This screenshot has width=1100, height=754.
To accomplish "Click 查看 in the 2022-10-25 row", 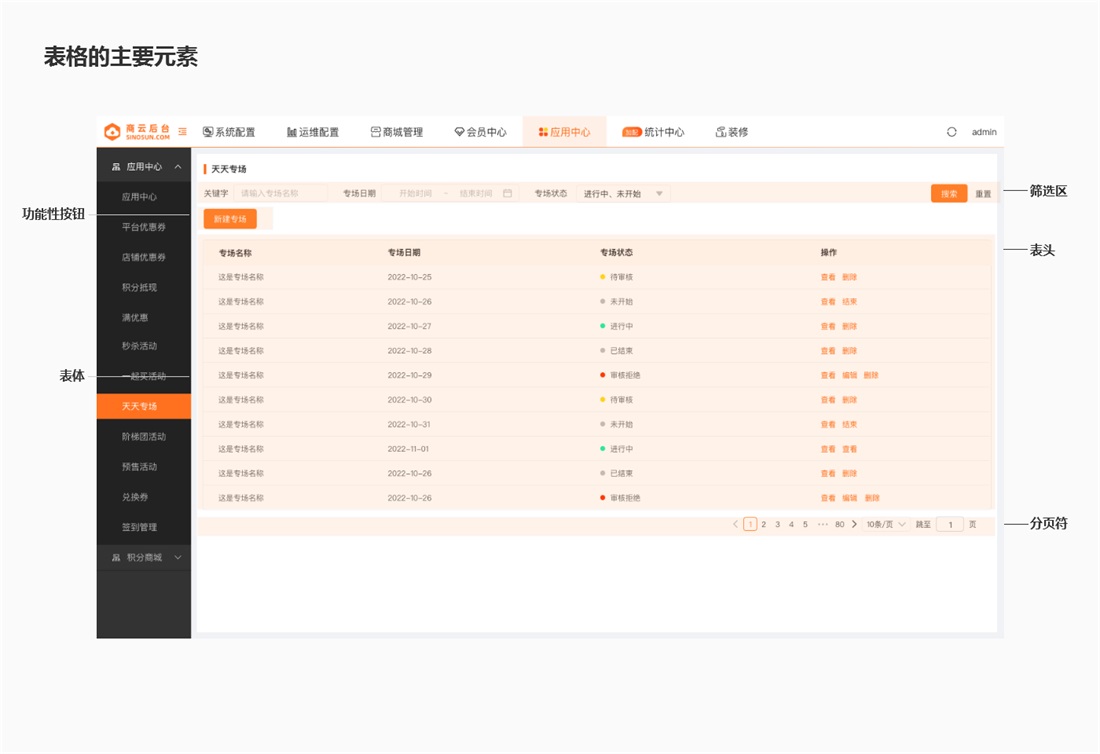I will 828,277.
